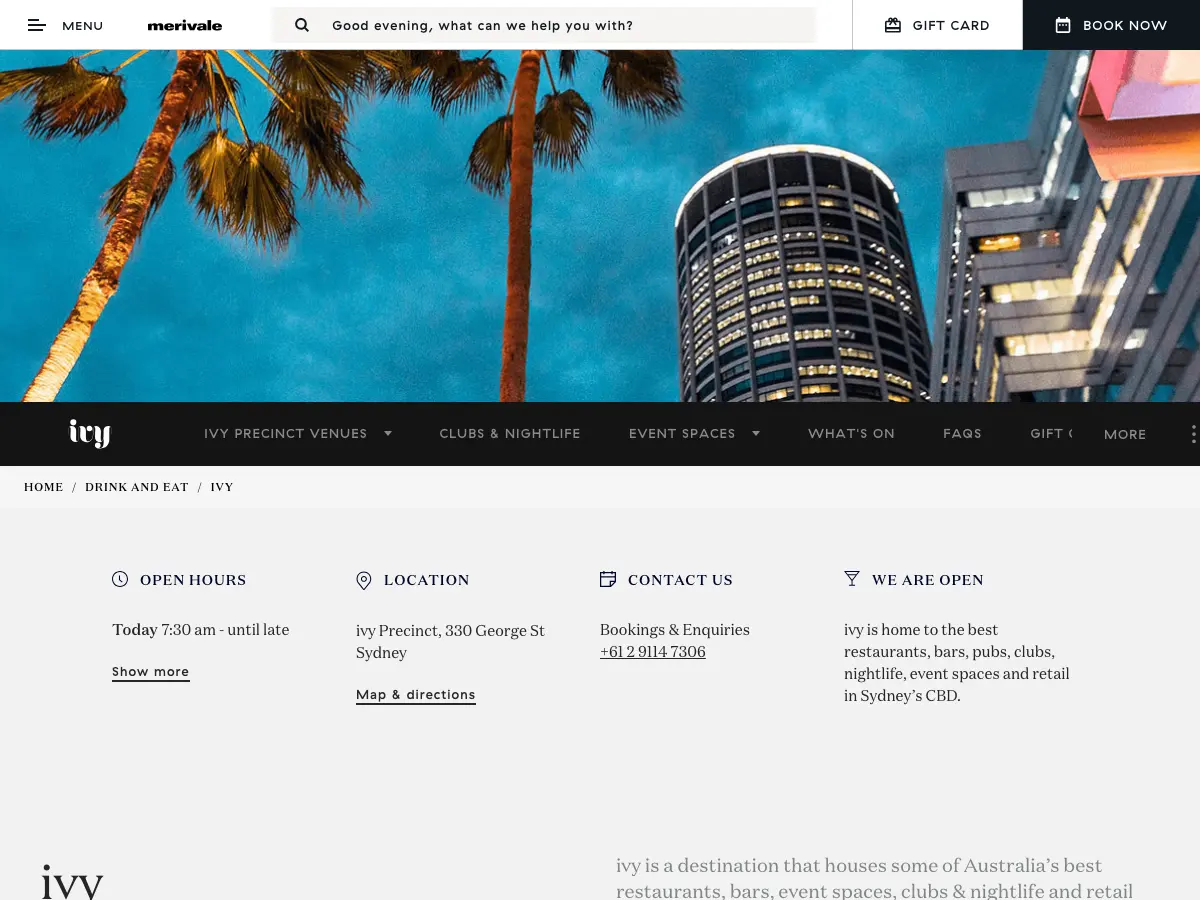Click the search magnifier icon
The width and height of the screenshot is (1200, 900).
302,25
